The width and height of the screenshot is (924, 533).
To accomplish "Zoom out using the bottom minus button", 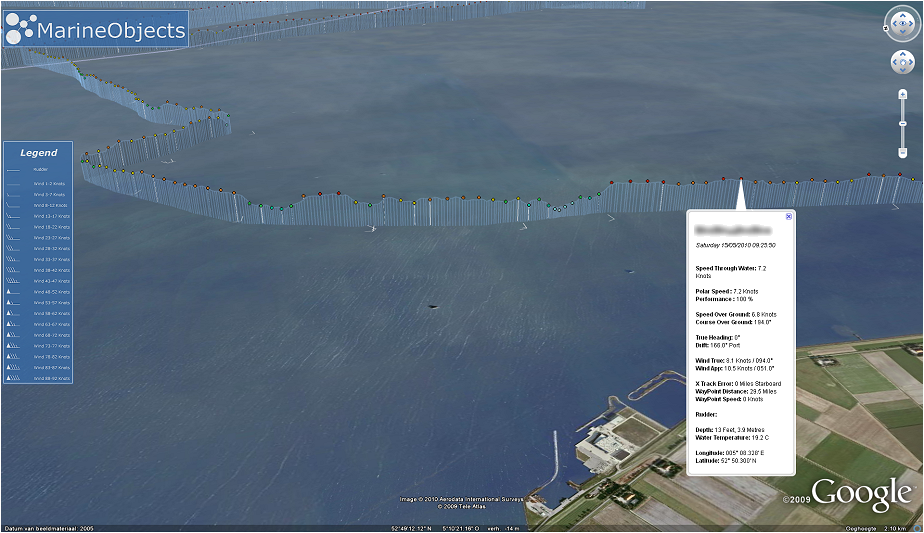I will pyautogui.click(x=902, y=152).
